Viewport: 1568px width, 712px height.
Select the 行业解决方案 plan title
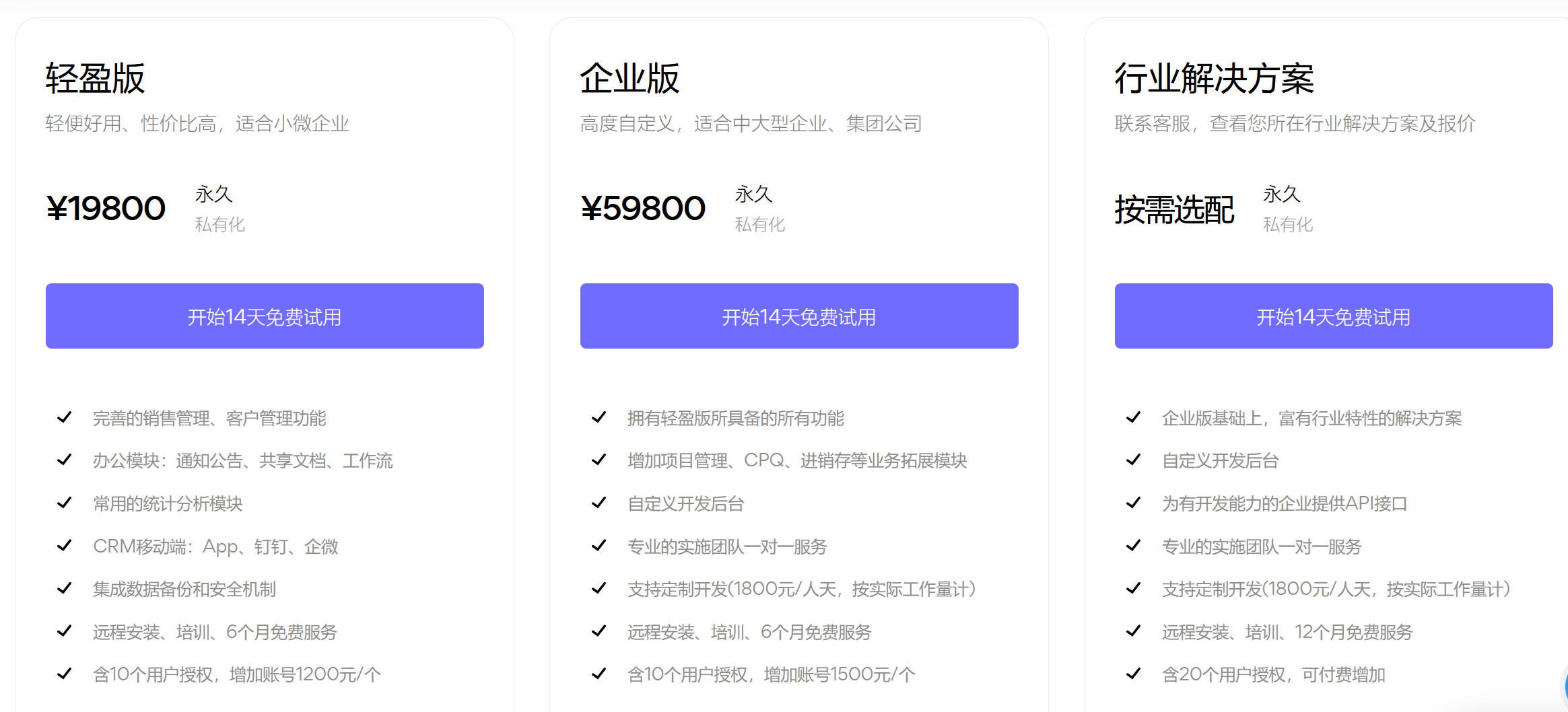(1214, 78)
